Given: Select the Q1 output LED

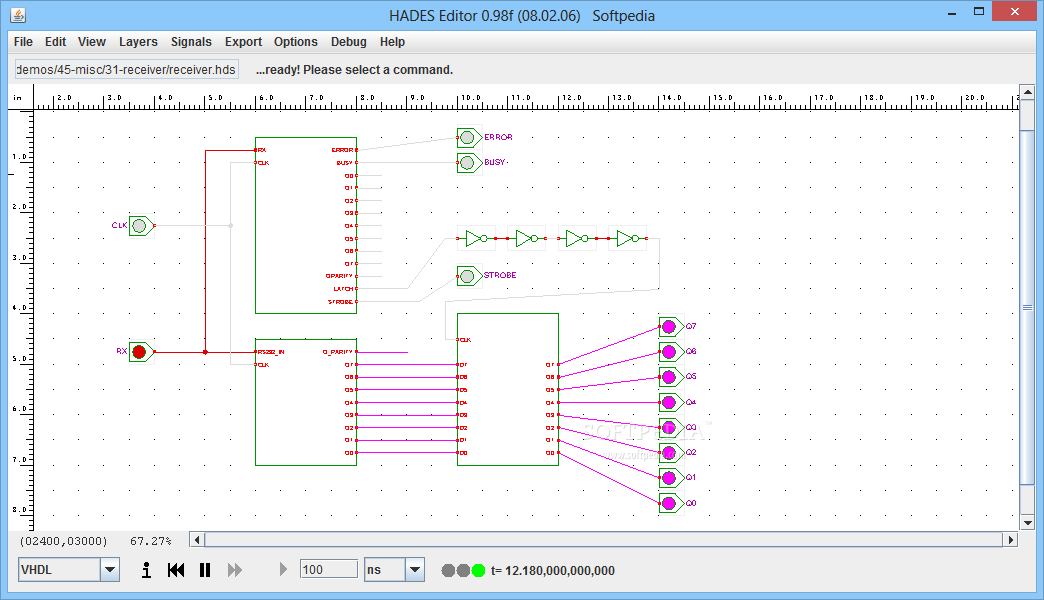Looking at the screenshot, I should click(670, 478).
